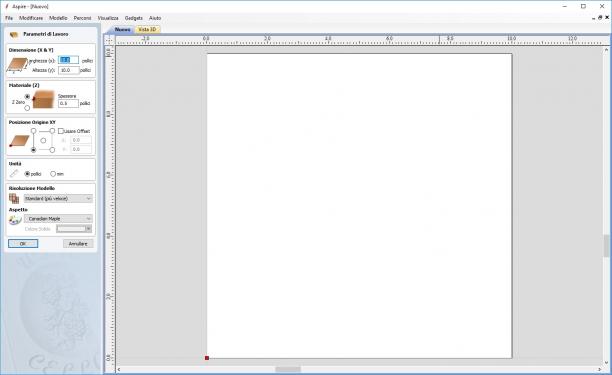This screenshot has height=375, width=612.
Task: Click the material block icon in Materiale section
Action: 43,100
